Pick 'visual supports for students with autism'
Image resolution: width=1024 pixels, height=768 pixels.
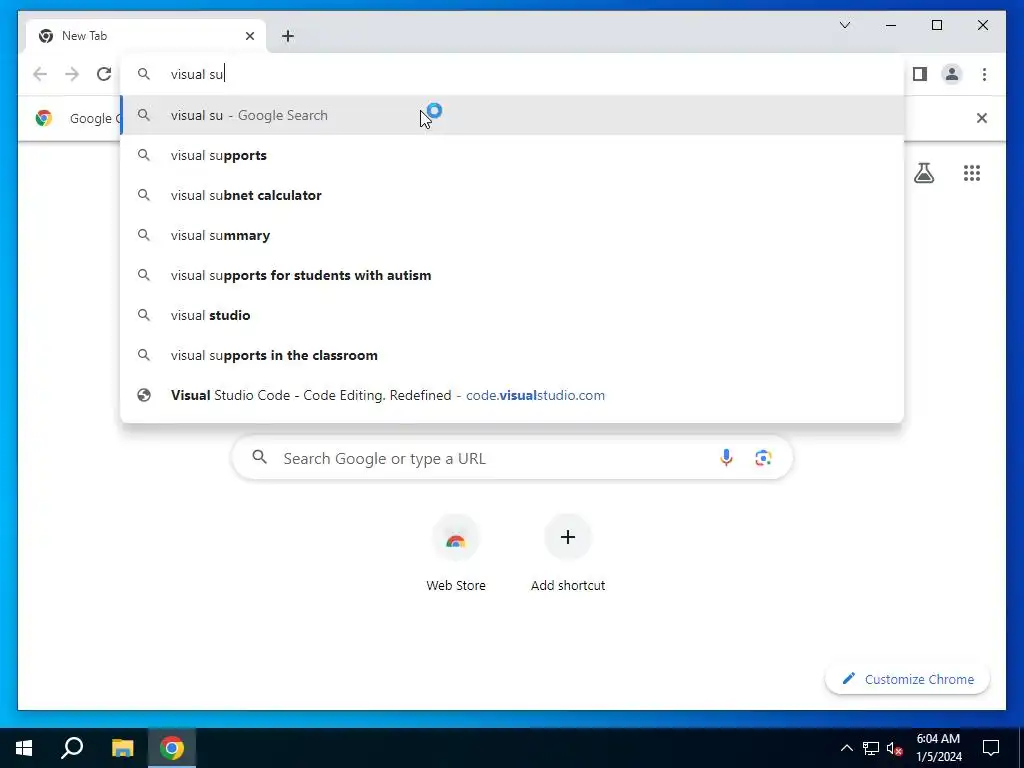(x=512, y=275)
